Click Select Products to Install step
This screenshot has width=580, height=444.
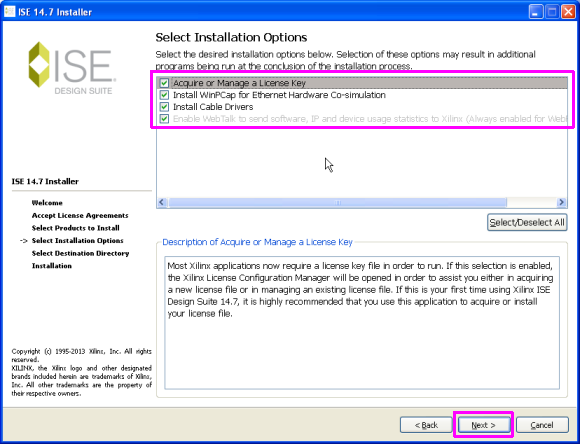pos(75,228)
